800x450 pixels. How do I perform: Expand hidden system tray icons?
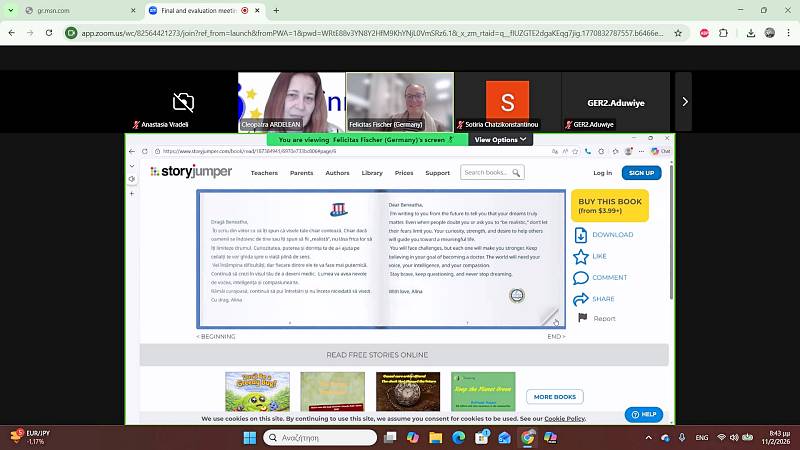click(648, 438)
